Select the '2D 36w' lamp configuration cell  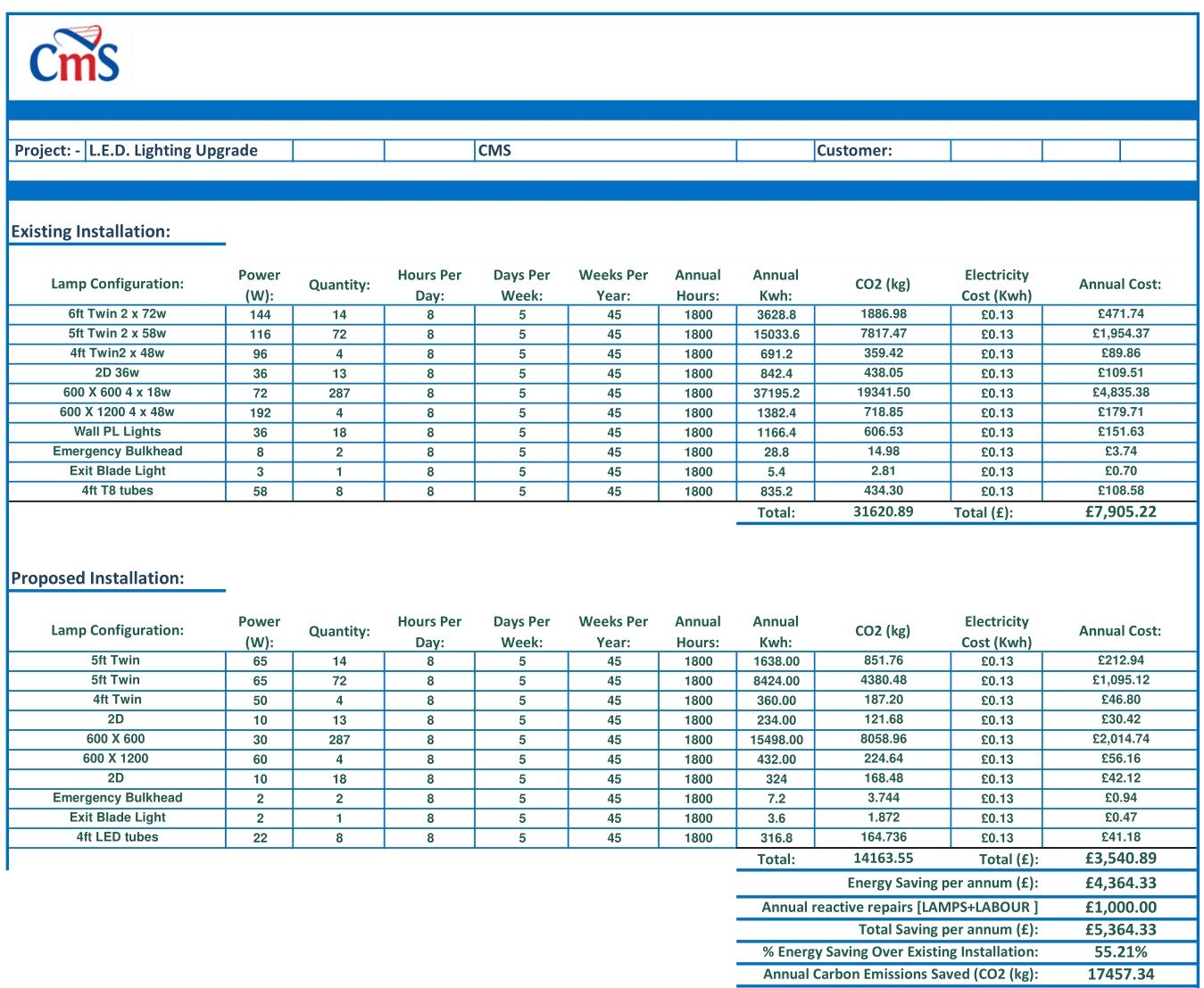pyautogui.click(x=117, y=373)
